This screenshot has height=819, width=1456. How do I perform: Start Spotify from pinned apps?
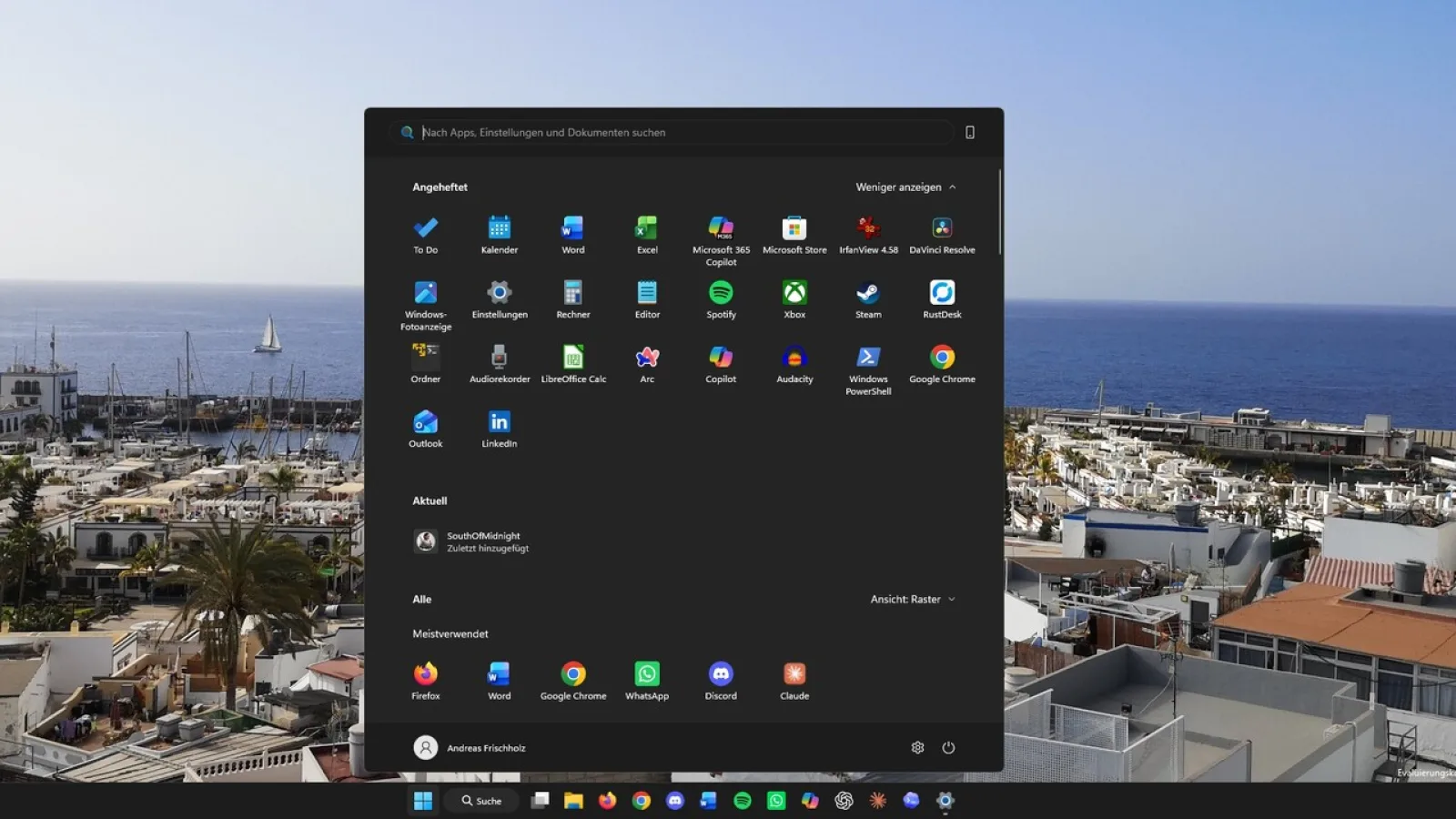[721, 299]
